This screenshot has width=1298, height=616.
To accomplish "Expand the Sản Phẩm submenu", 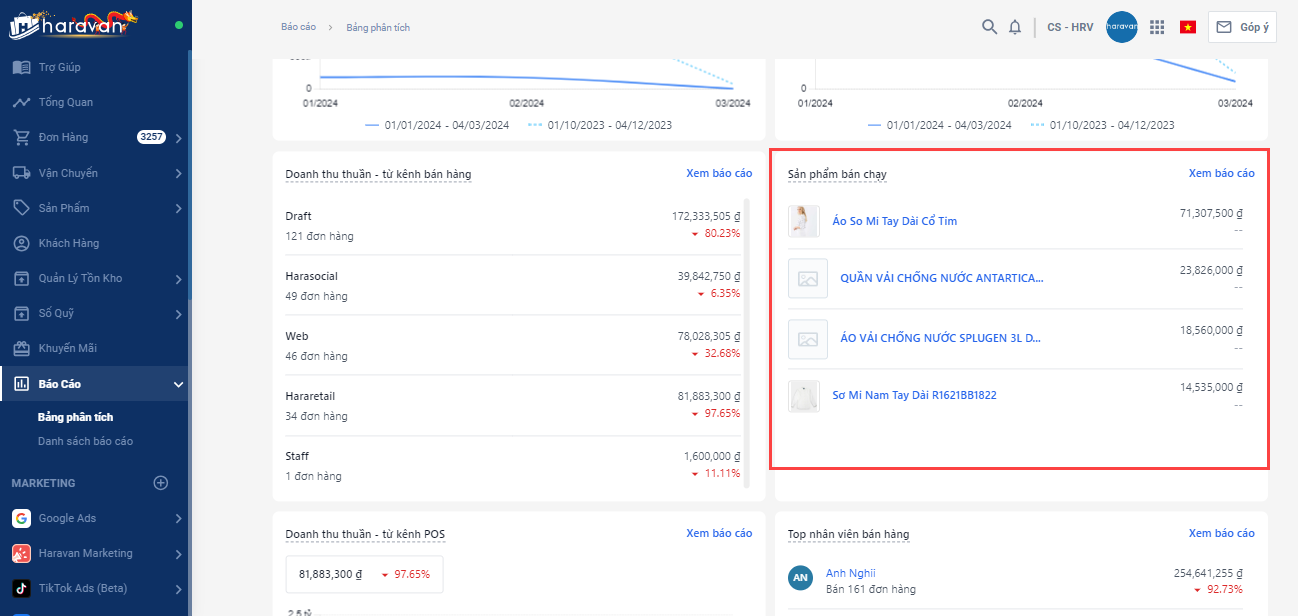I will [x=178, y=208].
